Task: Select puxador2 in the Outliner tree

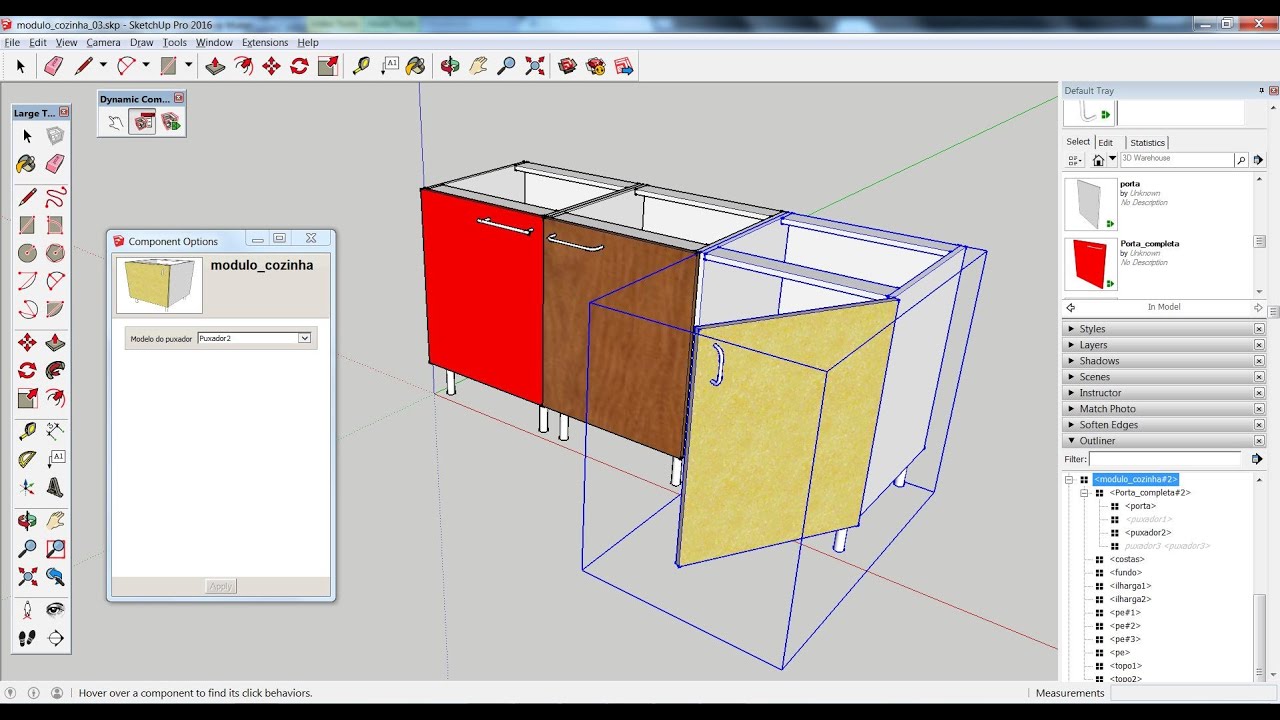Action: tap(1147, 533)
